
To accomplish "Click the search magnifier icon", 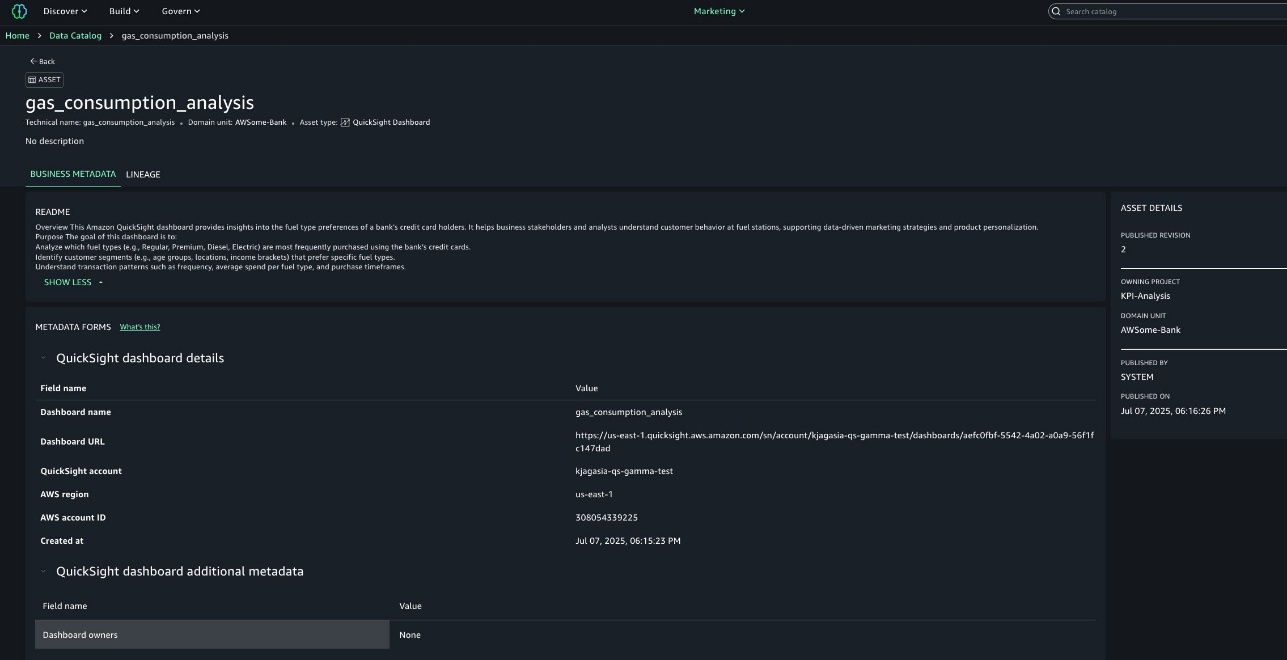I will coord(1056,11).
